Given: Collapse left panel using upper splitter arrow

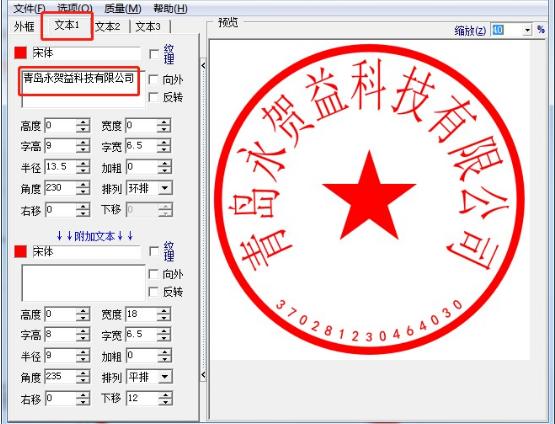Looking at the screenshot, I should pyautogui.click(x=203, y=65).
